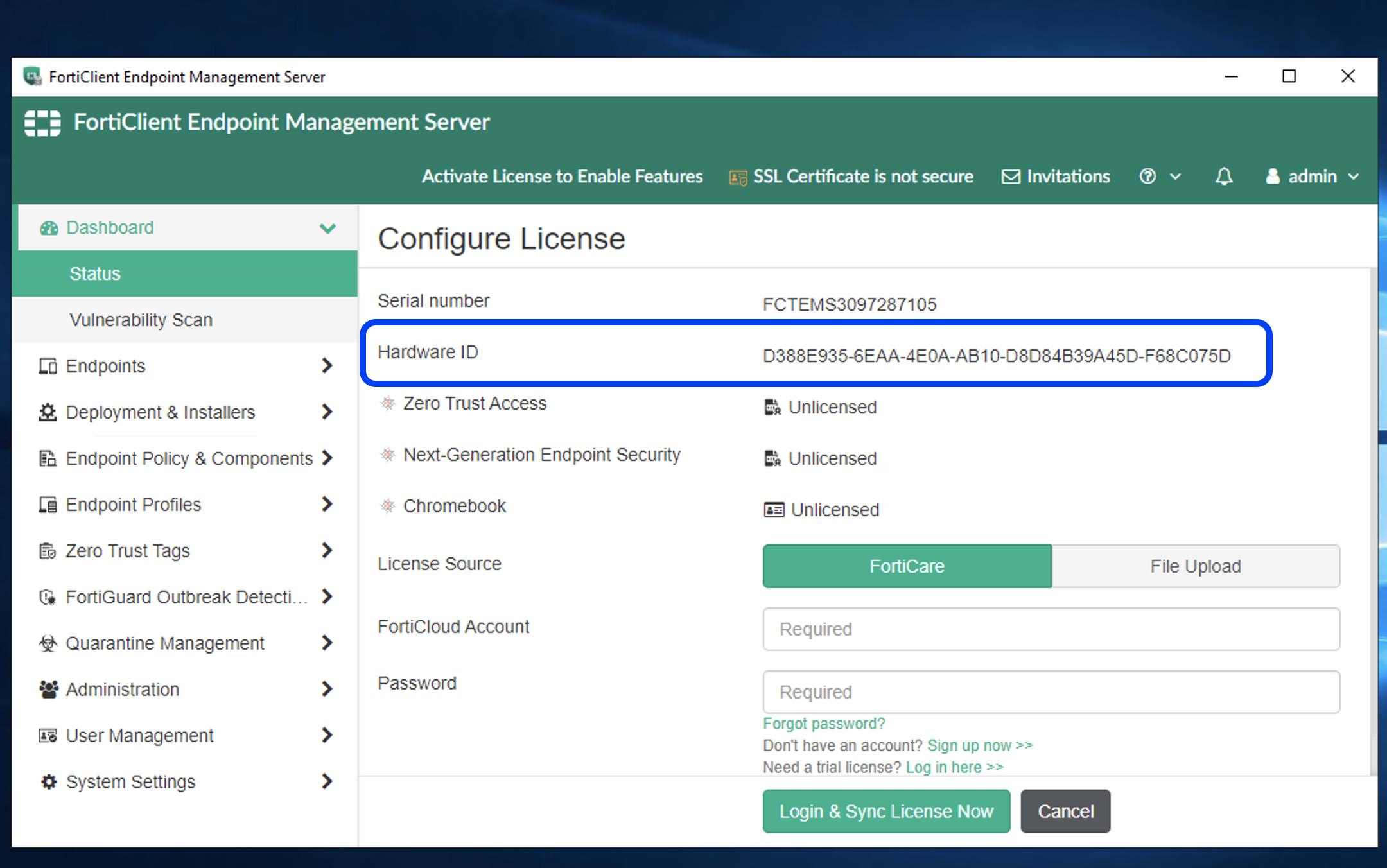
Task: Open the admin account dropdown arrow
Action: pos(1354,177)
